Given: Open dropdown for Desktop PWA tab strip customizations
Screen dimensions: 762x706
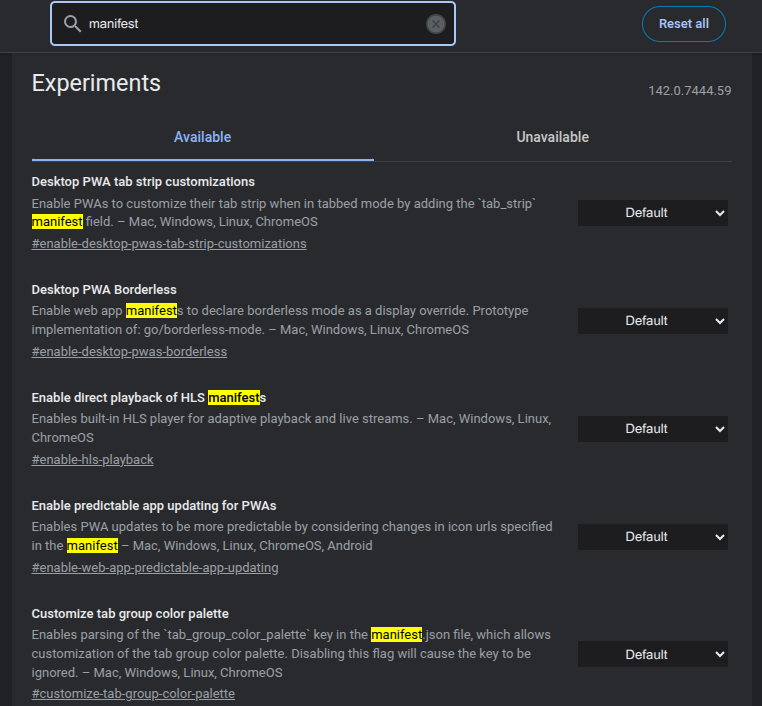Looking at the screenshot, I should (652, 213).
